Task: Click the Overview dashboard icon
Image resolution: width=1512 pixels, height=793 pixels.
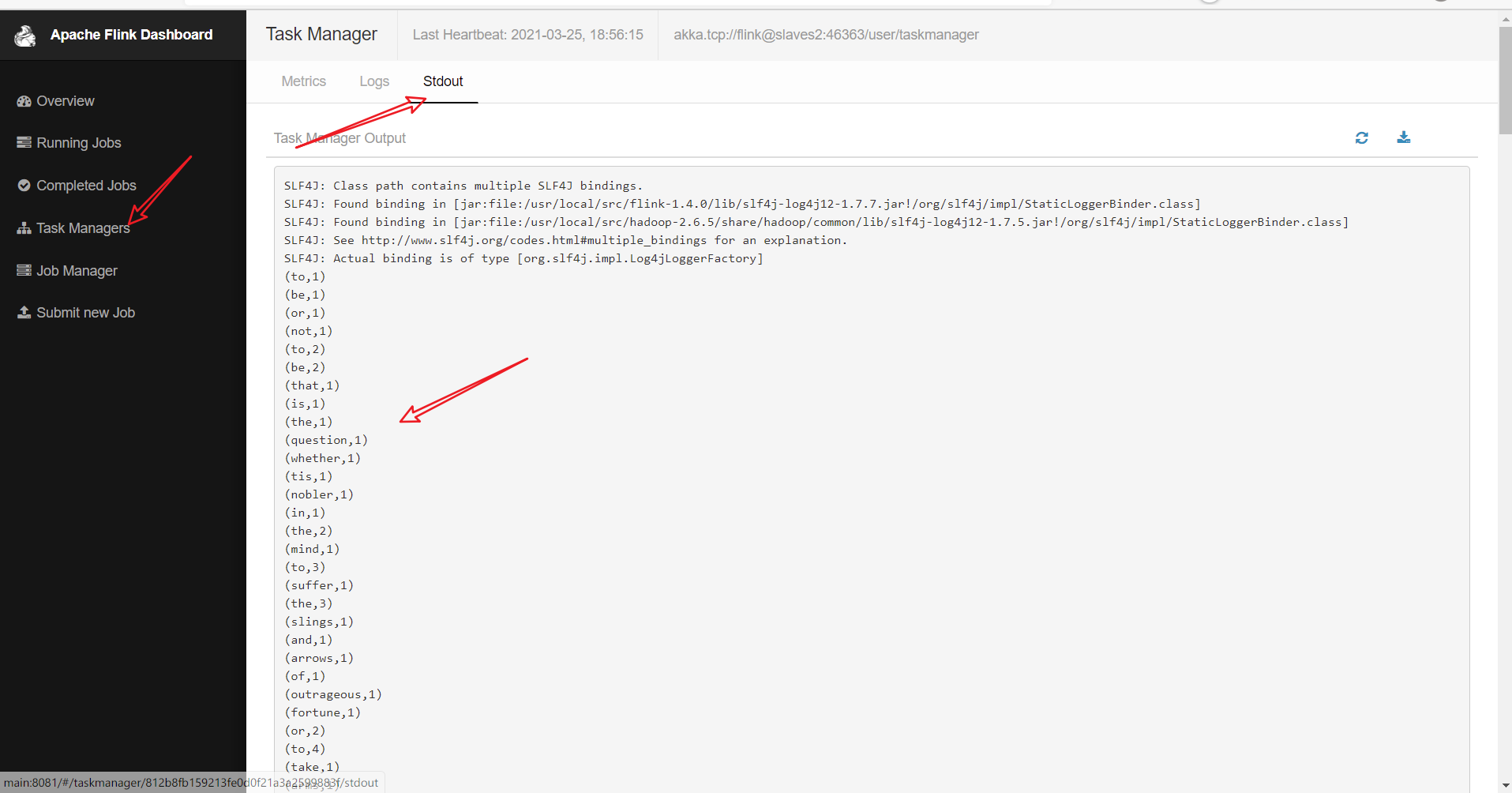Action: pos(24,101)
